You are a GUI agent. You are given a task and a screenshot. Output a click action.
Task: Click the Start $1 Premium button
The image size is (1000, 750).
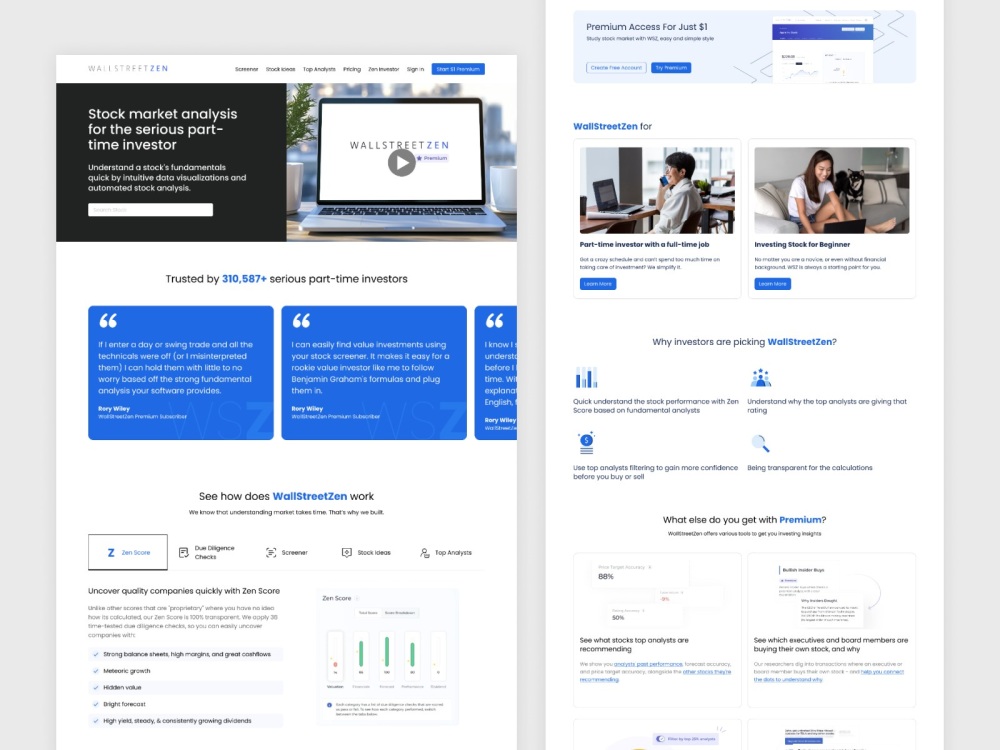[x=458, y=69]
